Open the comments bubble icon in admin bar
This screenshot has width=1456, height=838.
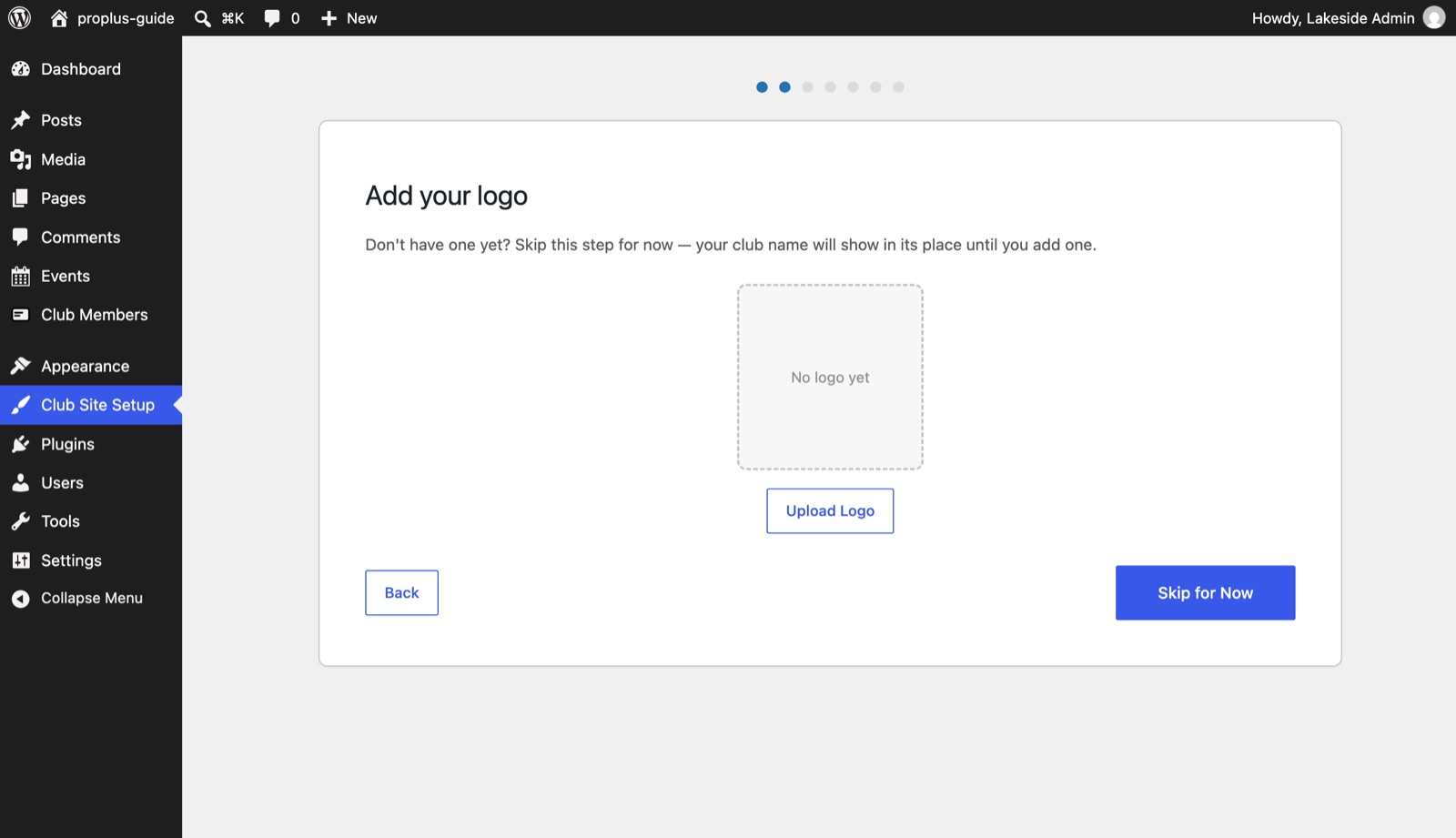pos(272,18)
